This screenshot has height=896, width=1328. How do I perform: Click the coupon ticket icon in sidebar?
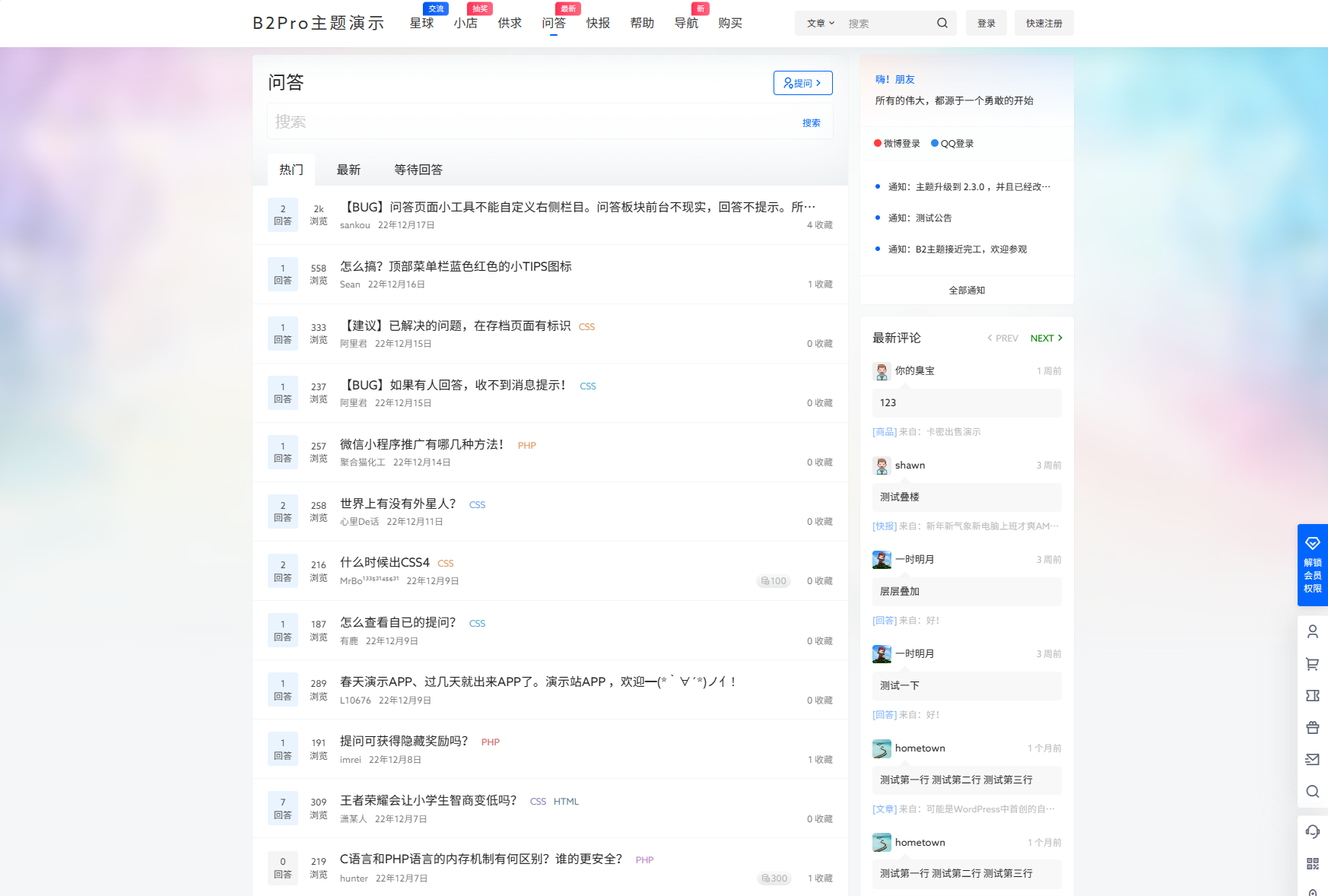tap(1312, 695)
